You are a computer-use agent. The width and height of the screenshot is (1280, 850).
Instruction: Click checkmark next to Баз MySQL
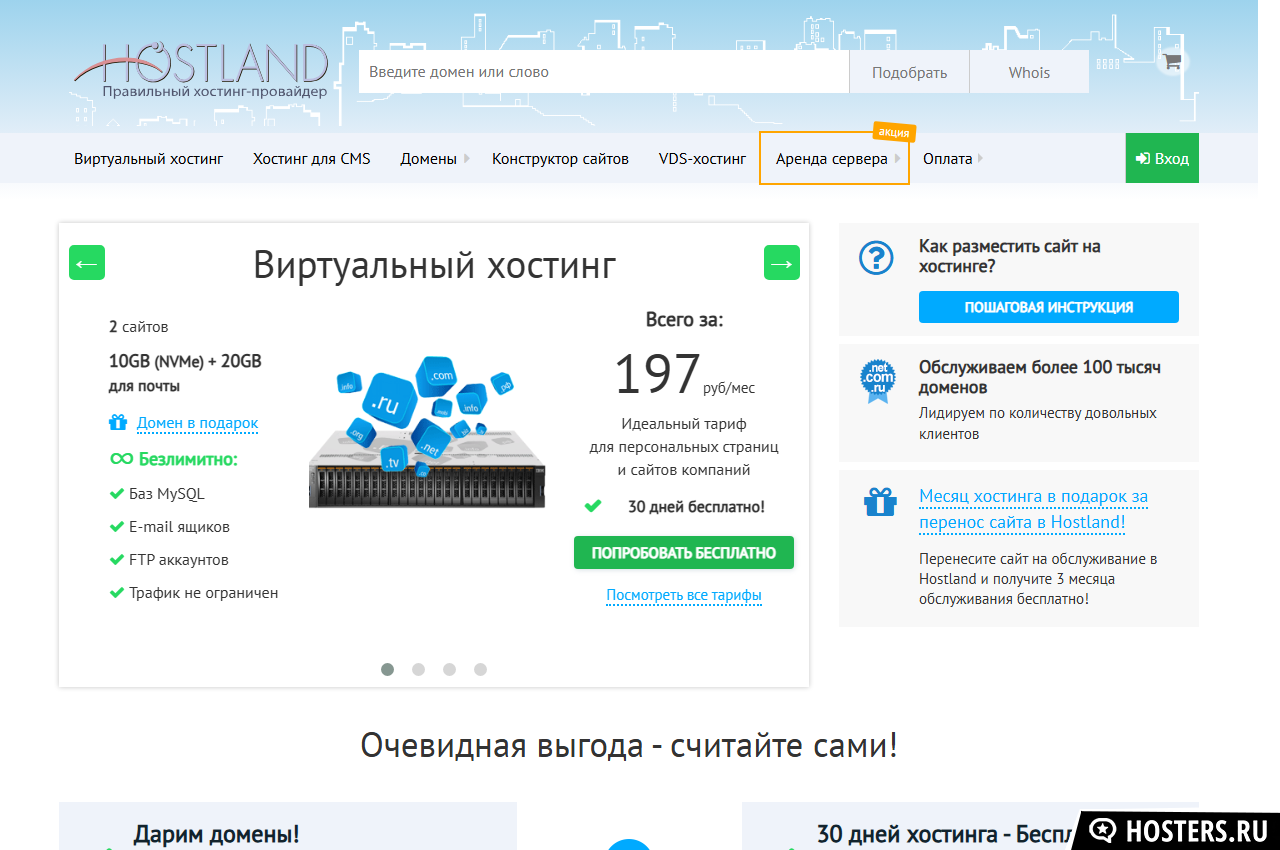click(116, 494)
